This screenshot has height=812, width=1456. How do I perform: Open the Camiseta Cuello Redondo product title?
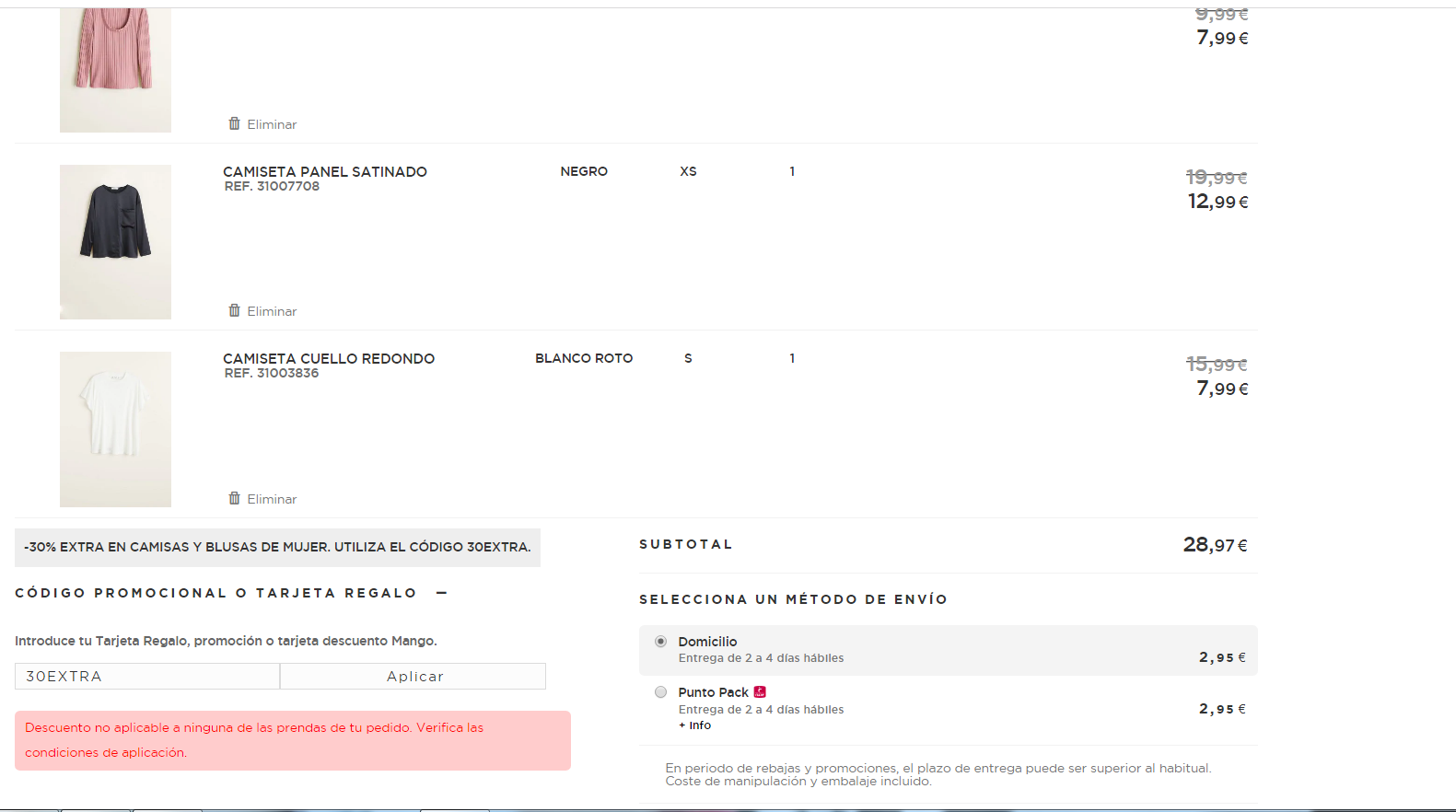[329, 359]
